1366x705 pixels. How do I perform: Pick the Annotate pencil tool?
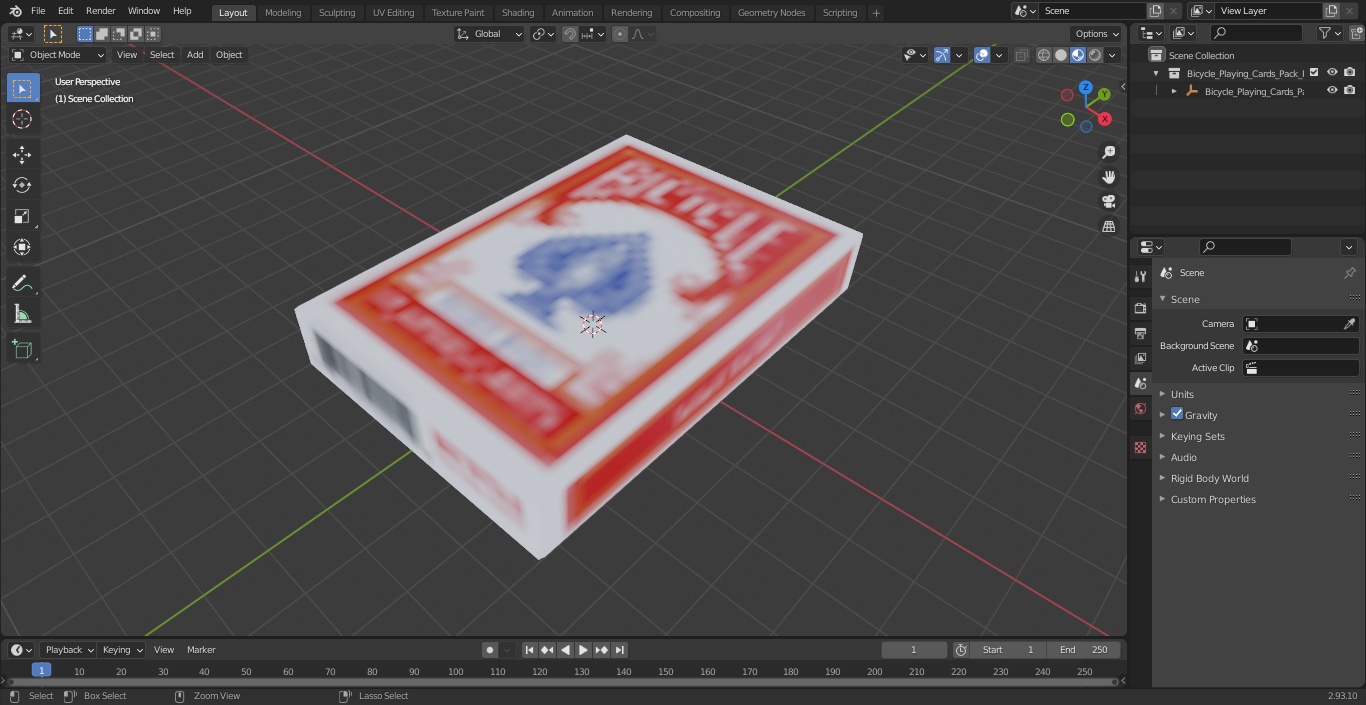click(22, 284)
